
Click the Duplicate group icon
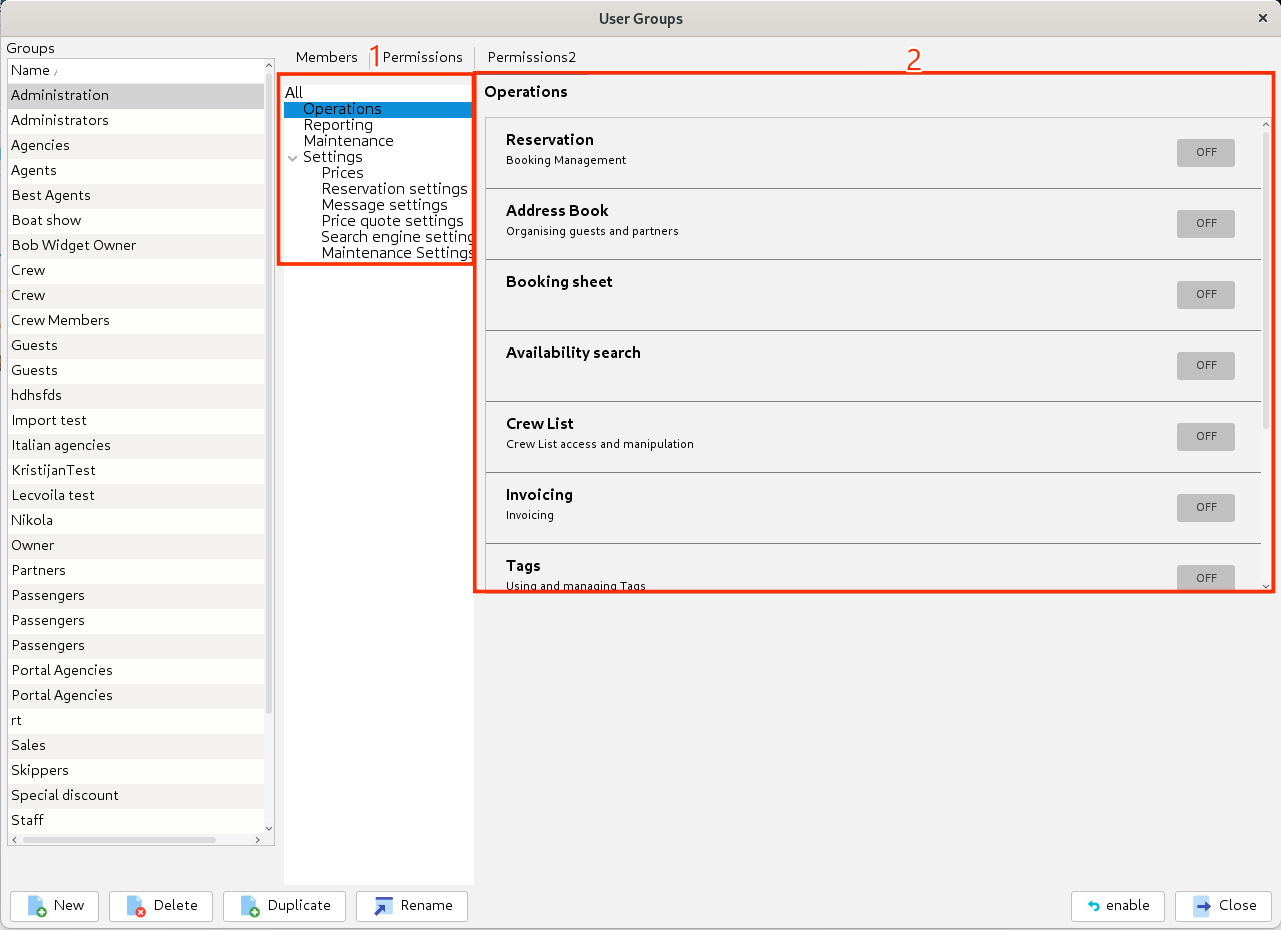pos(249,906)
